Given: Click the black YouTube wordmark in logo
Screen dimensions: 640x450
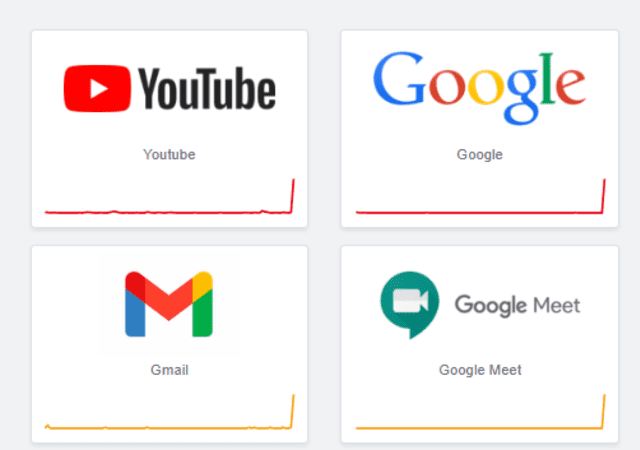Looking at the screenshot, I should [x=207, y=89].
